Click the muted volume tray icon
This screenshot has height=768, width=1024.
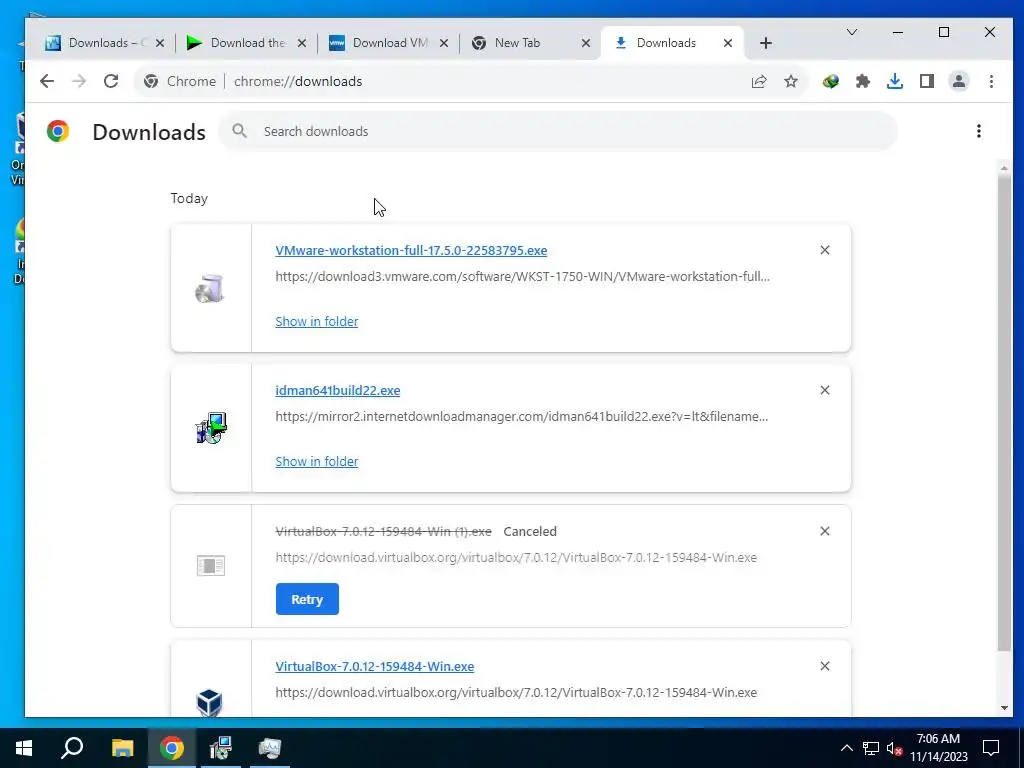[x=895, y=748]
